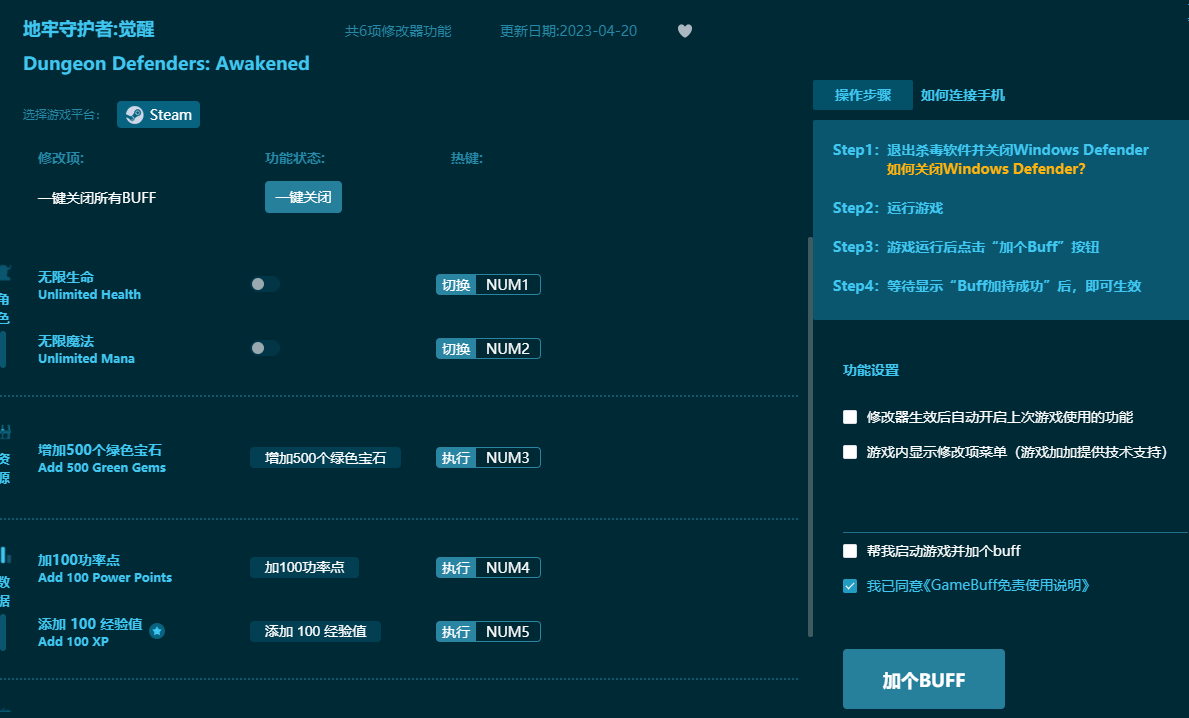The height and width of the screenshot is (718, 1189).
Task: Click the 功能设置 heading
Action: [871, 370]
